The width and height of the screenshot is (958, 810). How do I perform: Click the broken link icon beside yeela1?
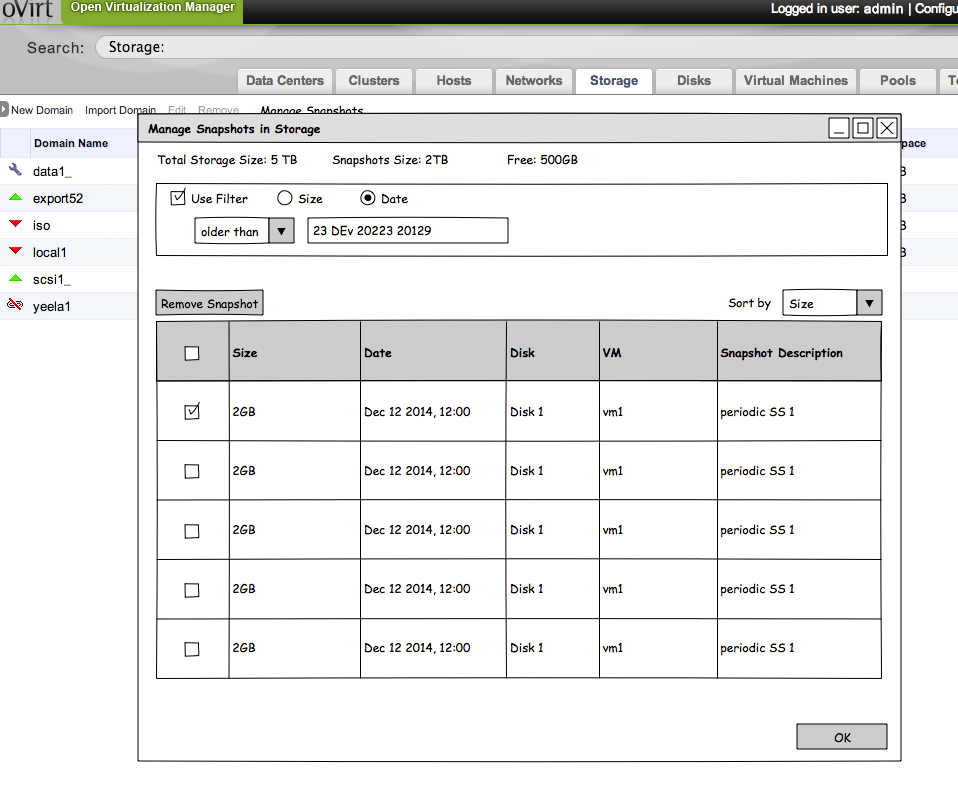pyautogui.click(x=15, y=306)
